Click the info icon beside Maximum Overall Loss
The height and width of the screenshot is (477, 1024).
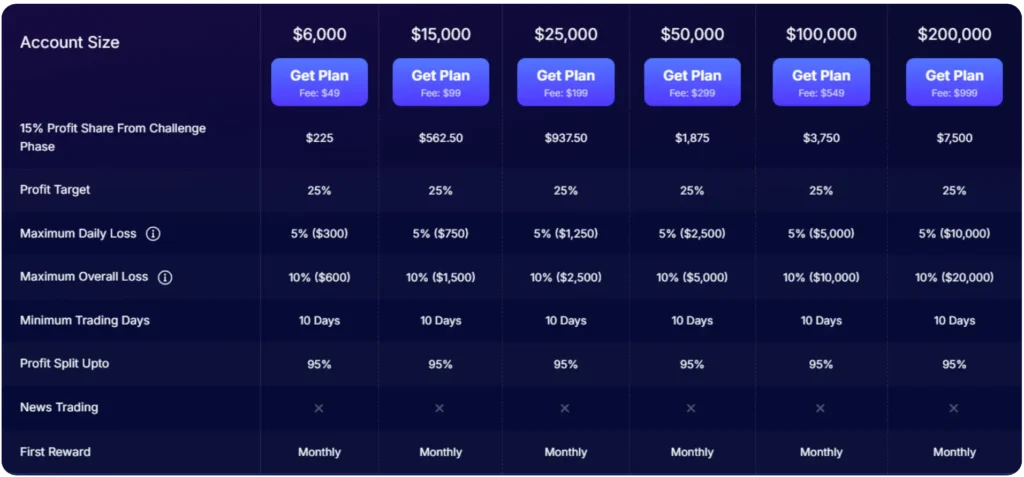(x=165, y=278)
